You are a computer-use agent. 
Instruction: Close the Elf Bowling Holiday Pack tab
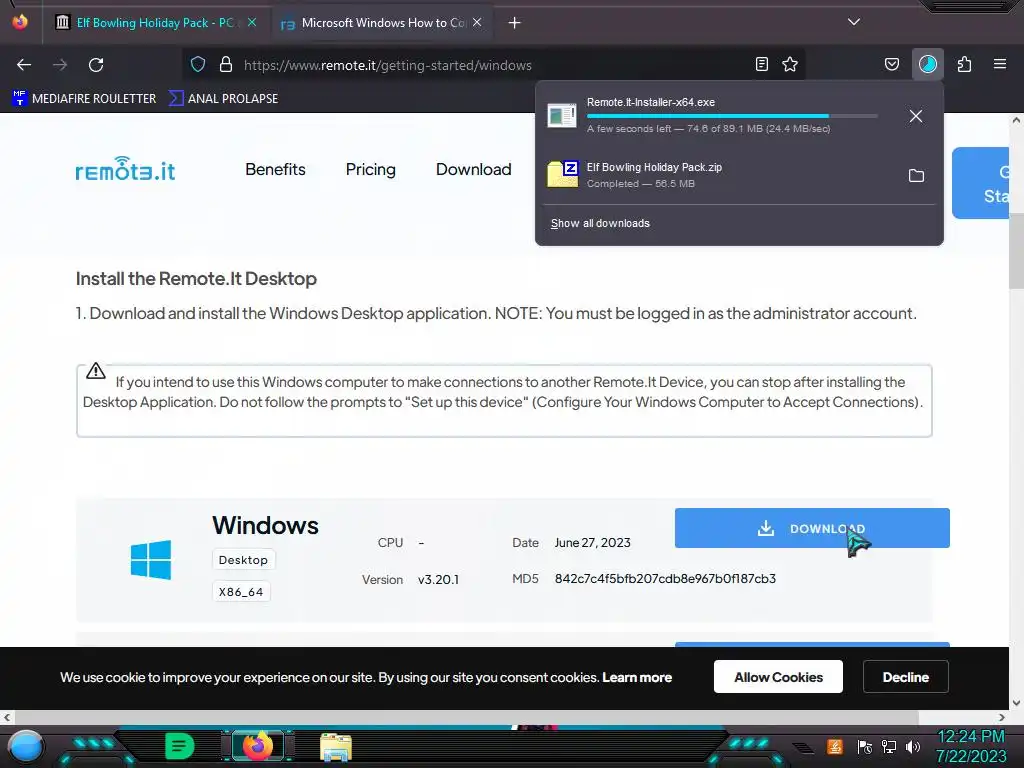[x=252, y=22]
